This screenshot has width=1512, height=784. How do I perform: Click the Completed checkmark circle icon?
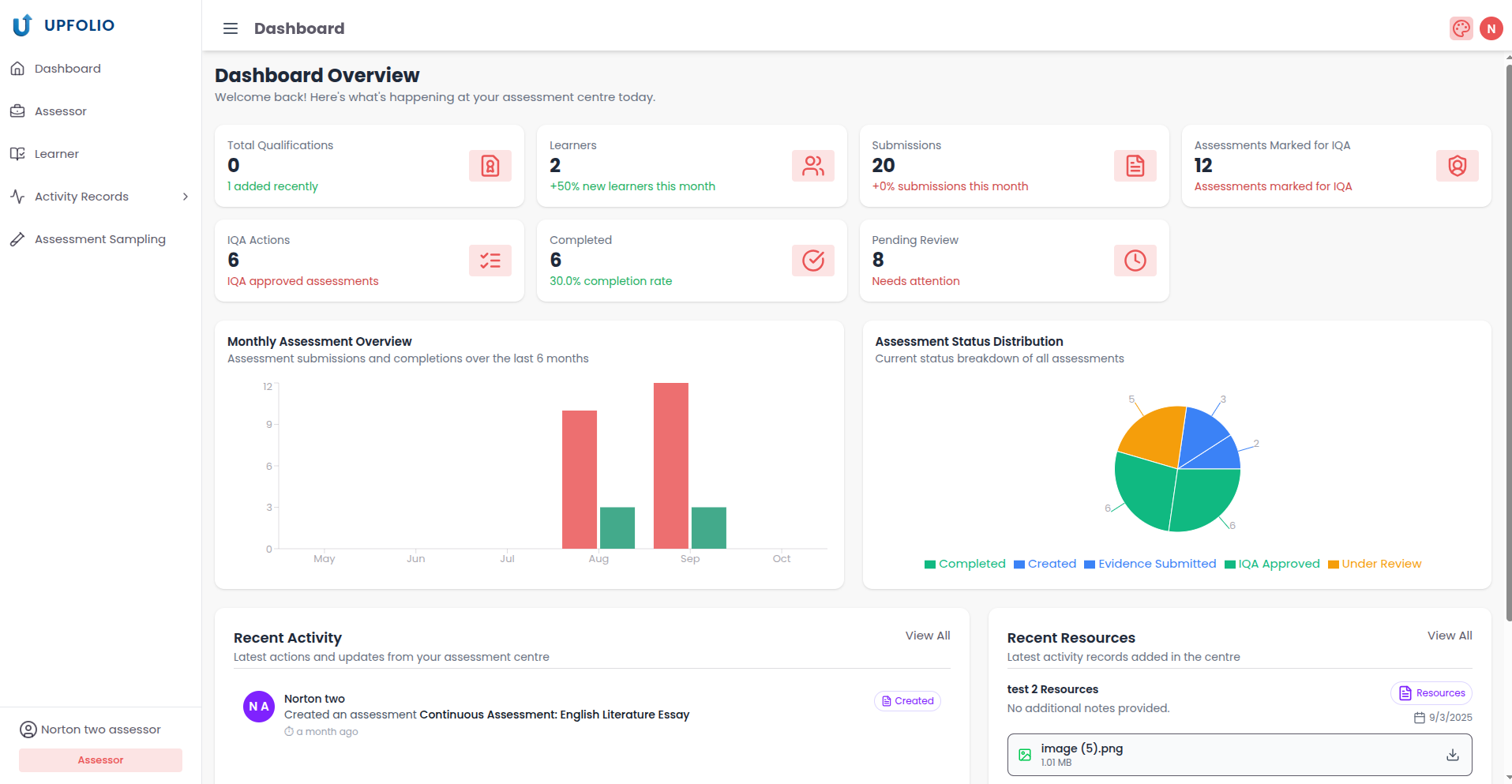tap(812, 261)
